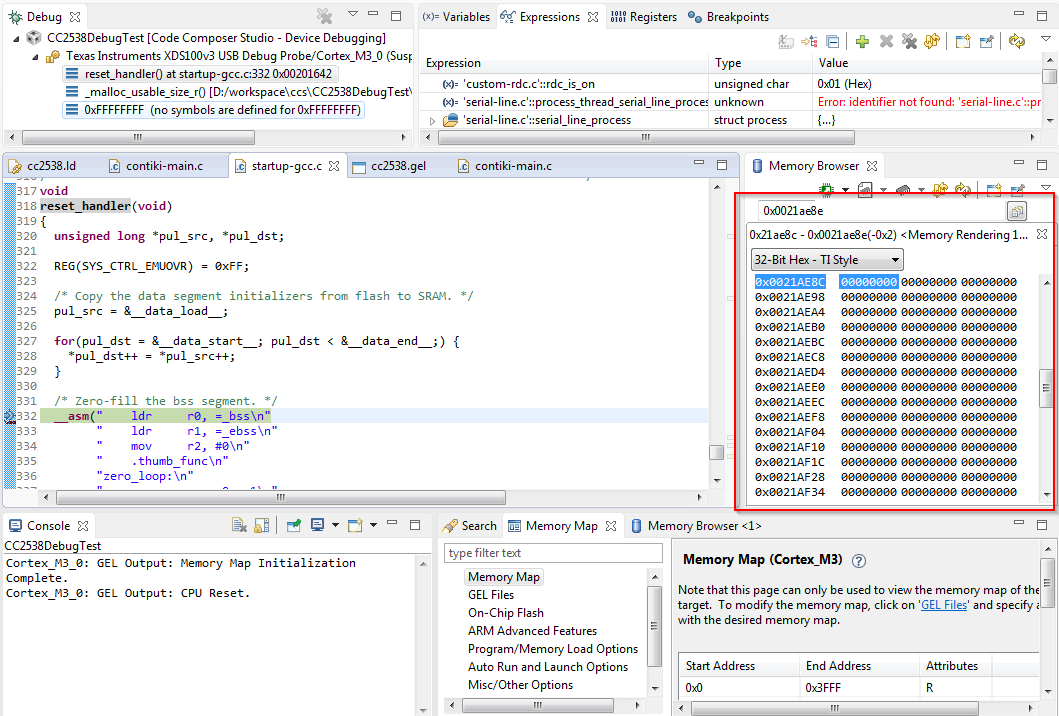
Task: Toggle Continuous Refresh in Memory Browser toolbar
Action: pos(939,190)
